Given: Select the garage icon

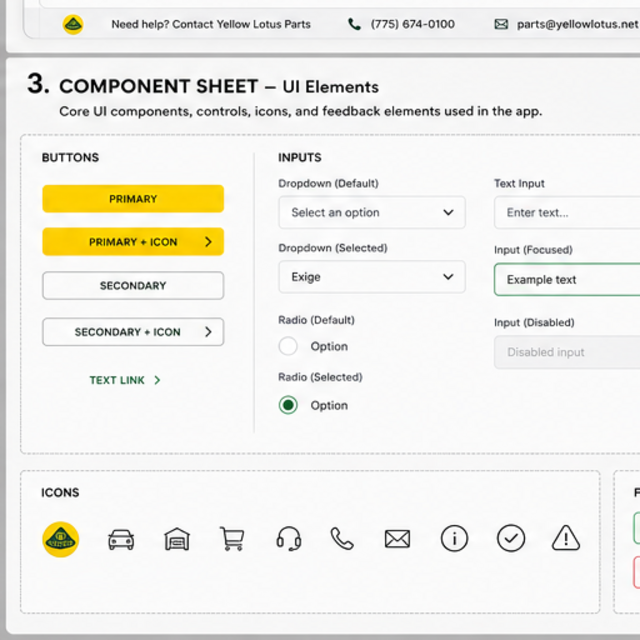Looking at the screenshot, I should (x=177, y=539).
